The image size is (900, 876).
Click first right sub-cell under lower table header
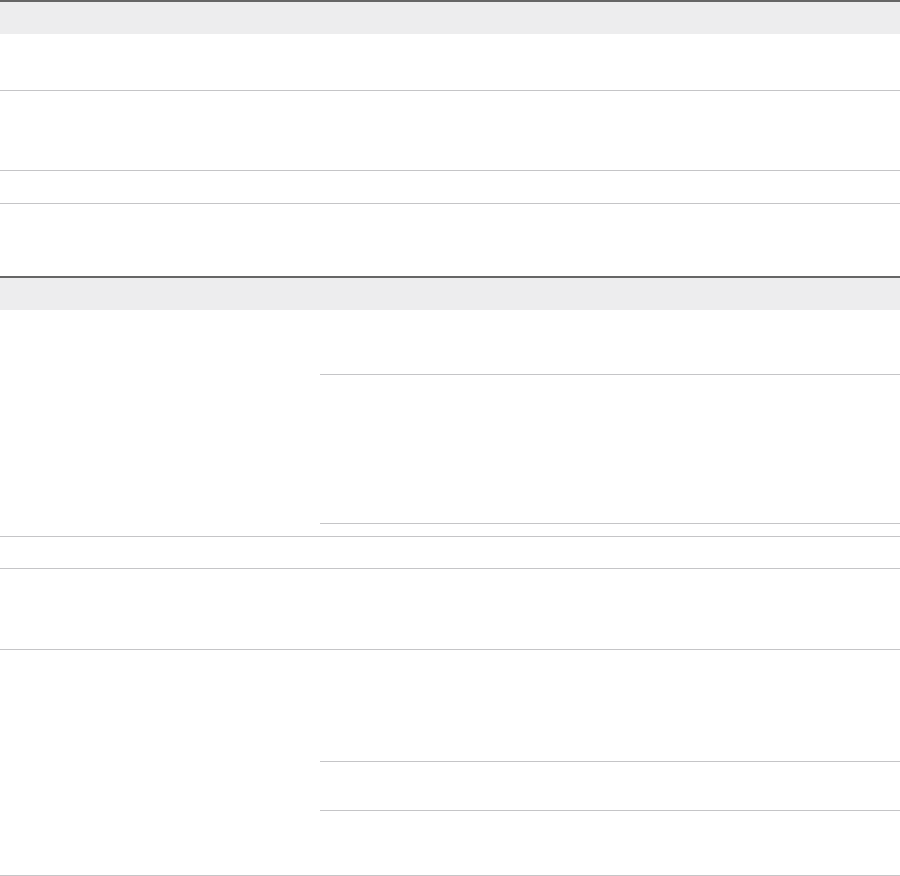608,343
